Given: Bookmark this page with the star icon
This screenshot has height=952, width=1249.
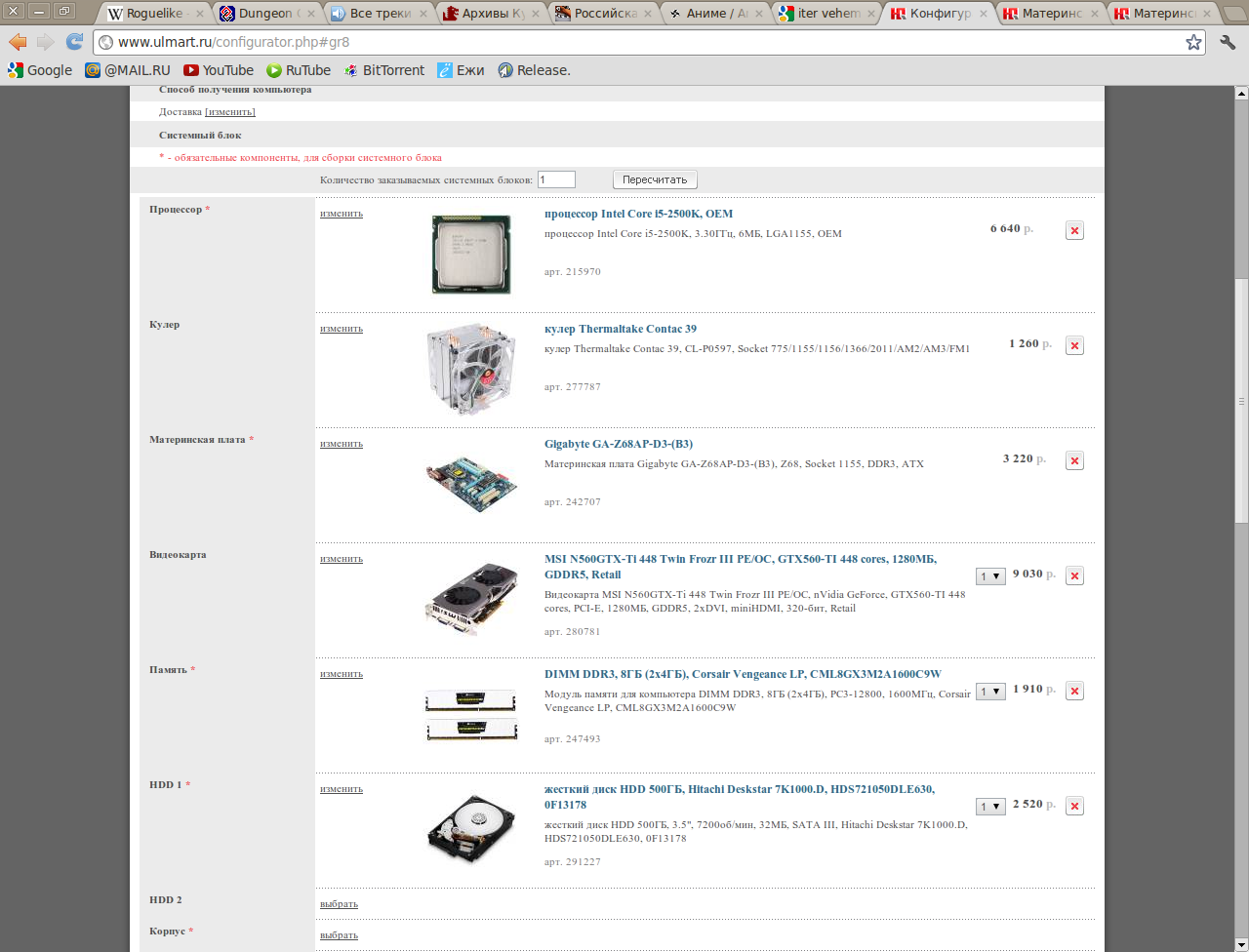Looking at the screenshot, I should (x=1193, y=42).
